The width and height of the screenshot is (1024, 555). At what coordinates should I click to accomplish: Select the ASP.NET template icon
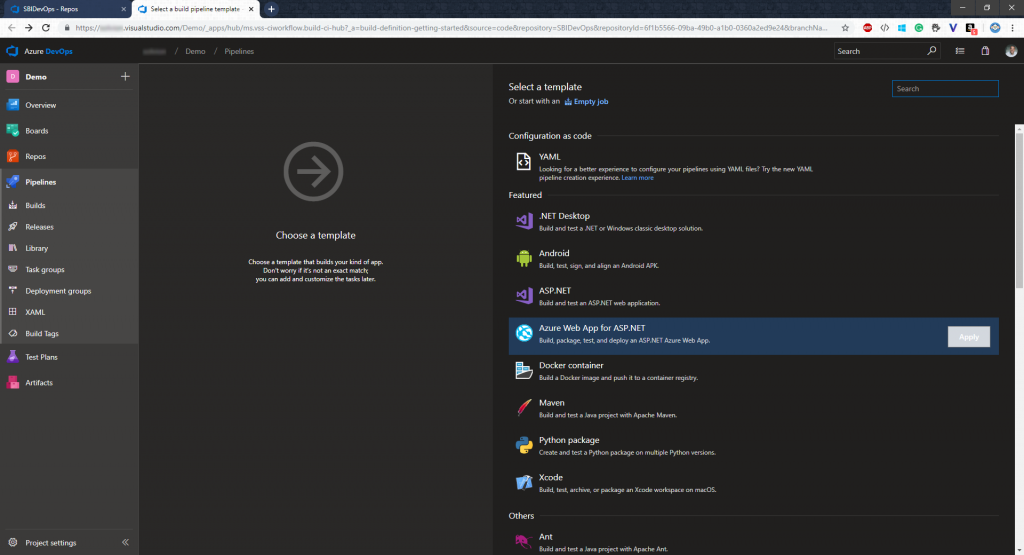(524, 296)
